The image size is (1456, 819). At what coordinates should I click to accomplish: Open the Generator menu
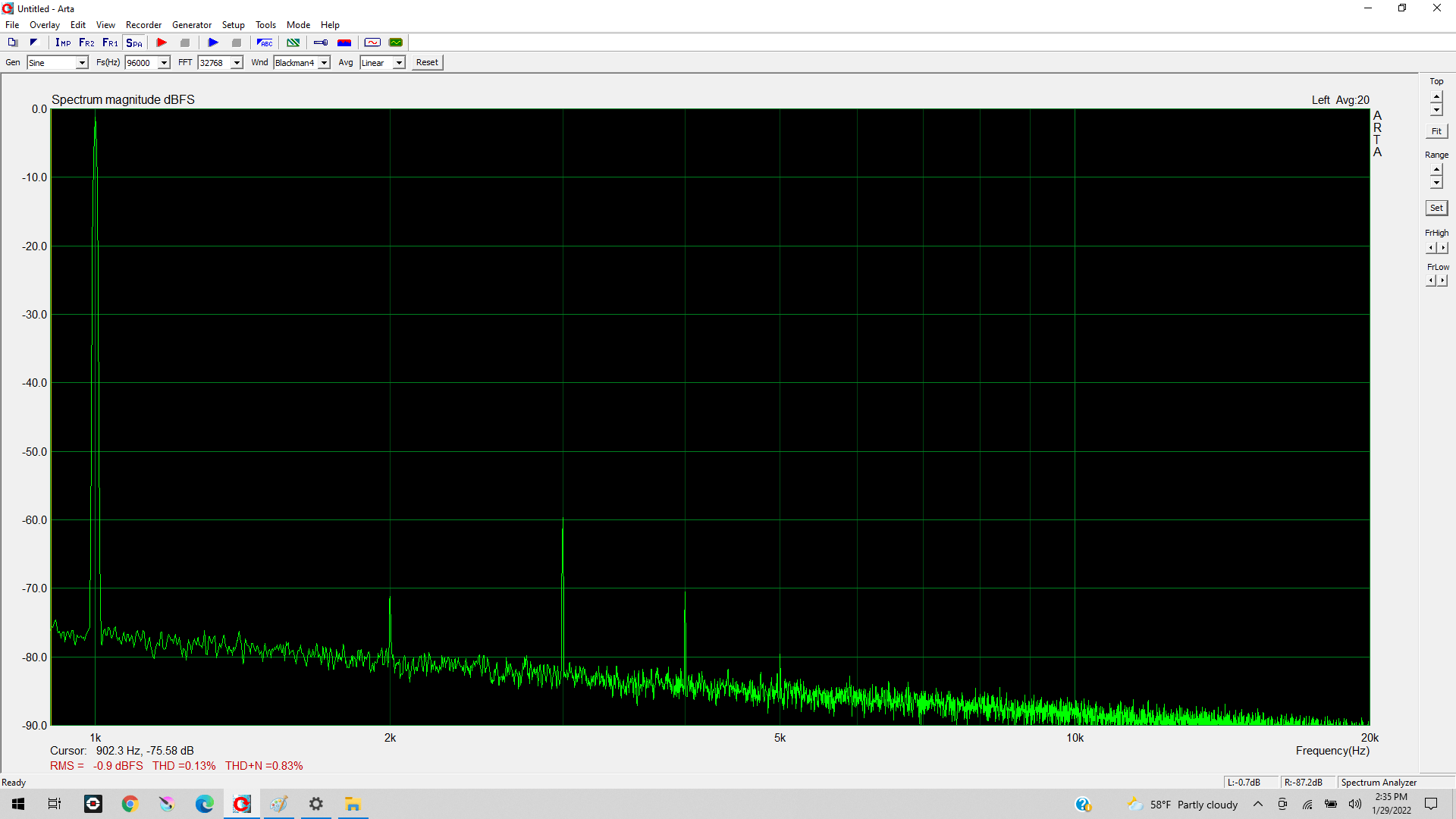coord(192,25)
